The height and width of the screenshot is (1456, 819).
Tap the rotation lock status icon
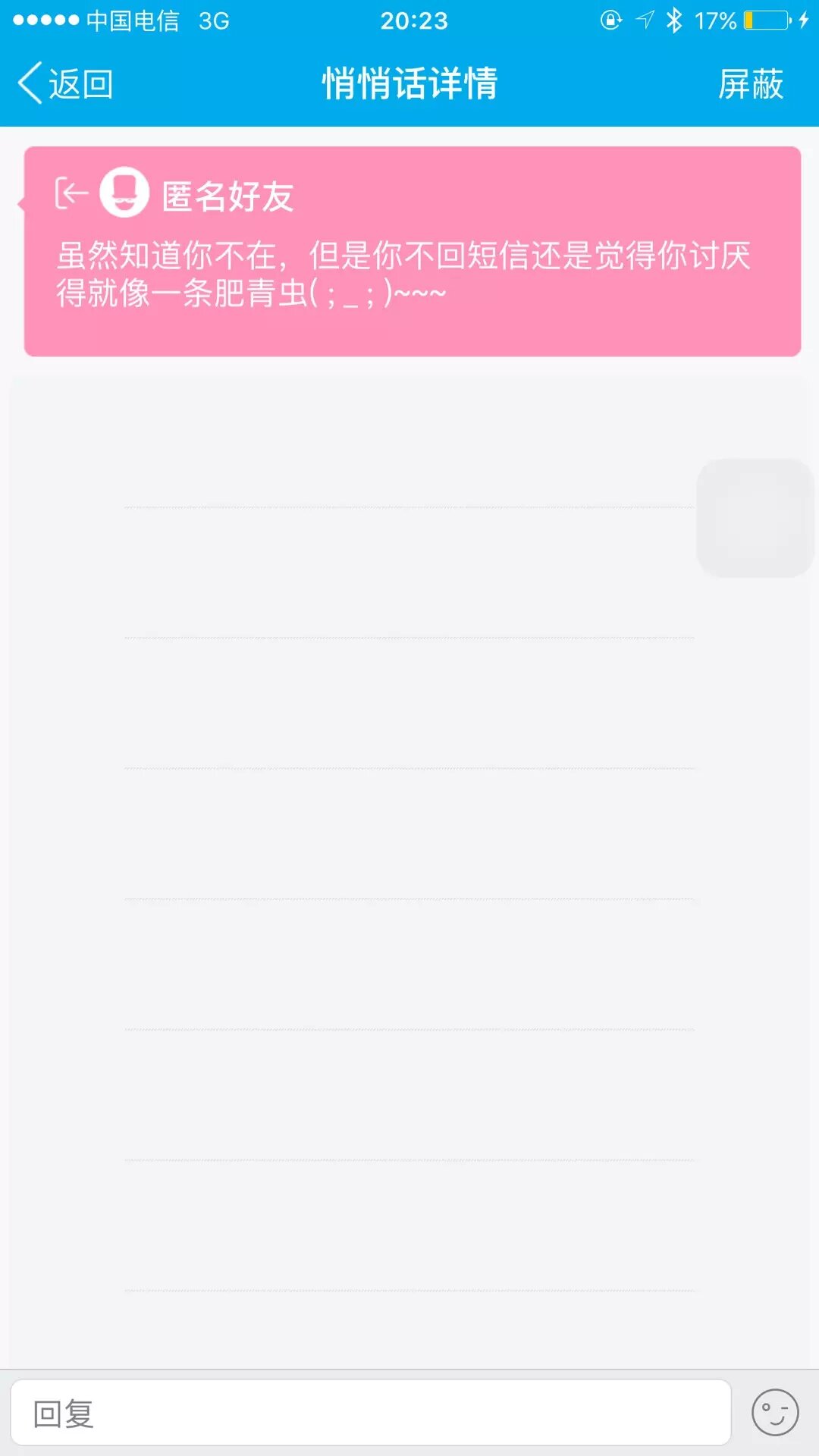coord(610,20)
